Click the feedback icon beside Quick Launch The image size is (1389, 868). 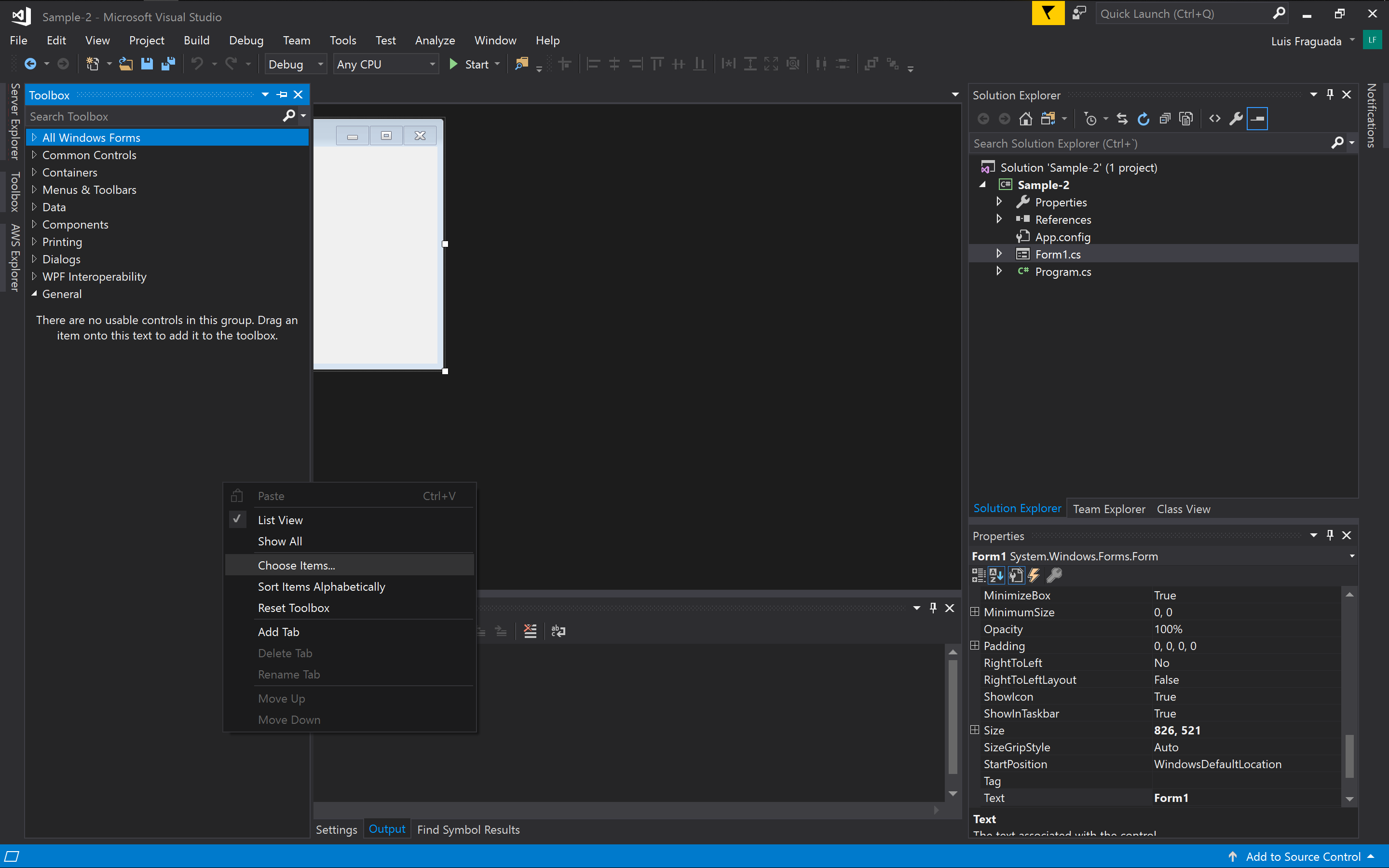click(x=1080, y=14)
